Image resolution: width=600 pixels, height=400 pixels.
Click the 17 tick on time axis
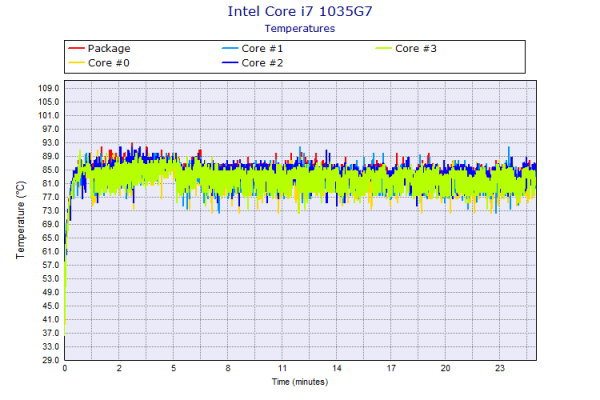pos(391,368)
